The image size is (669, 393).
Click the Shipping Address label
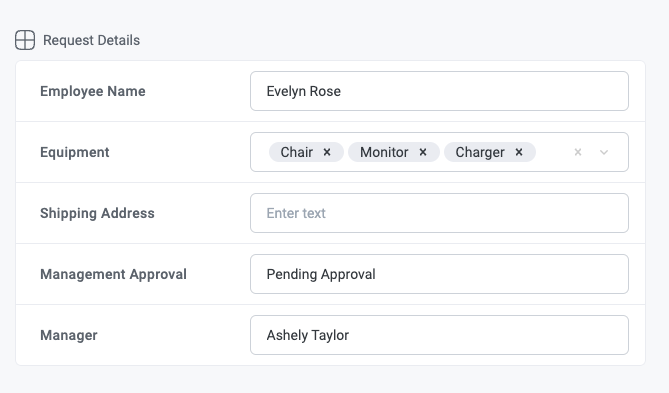point(97,213)
